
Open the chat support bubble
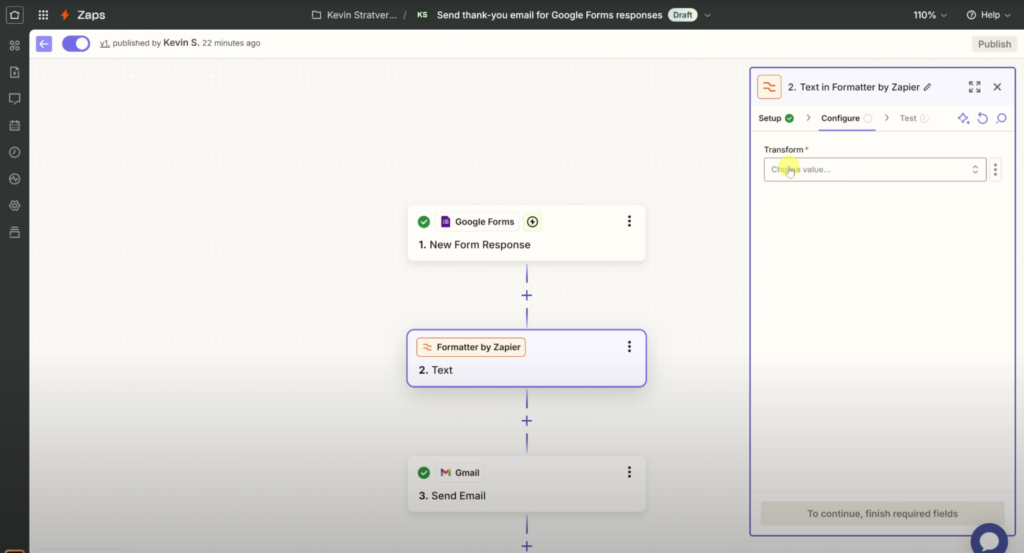pyautogui.click(x=989, y=539)
